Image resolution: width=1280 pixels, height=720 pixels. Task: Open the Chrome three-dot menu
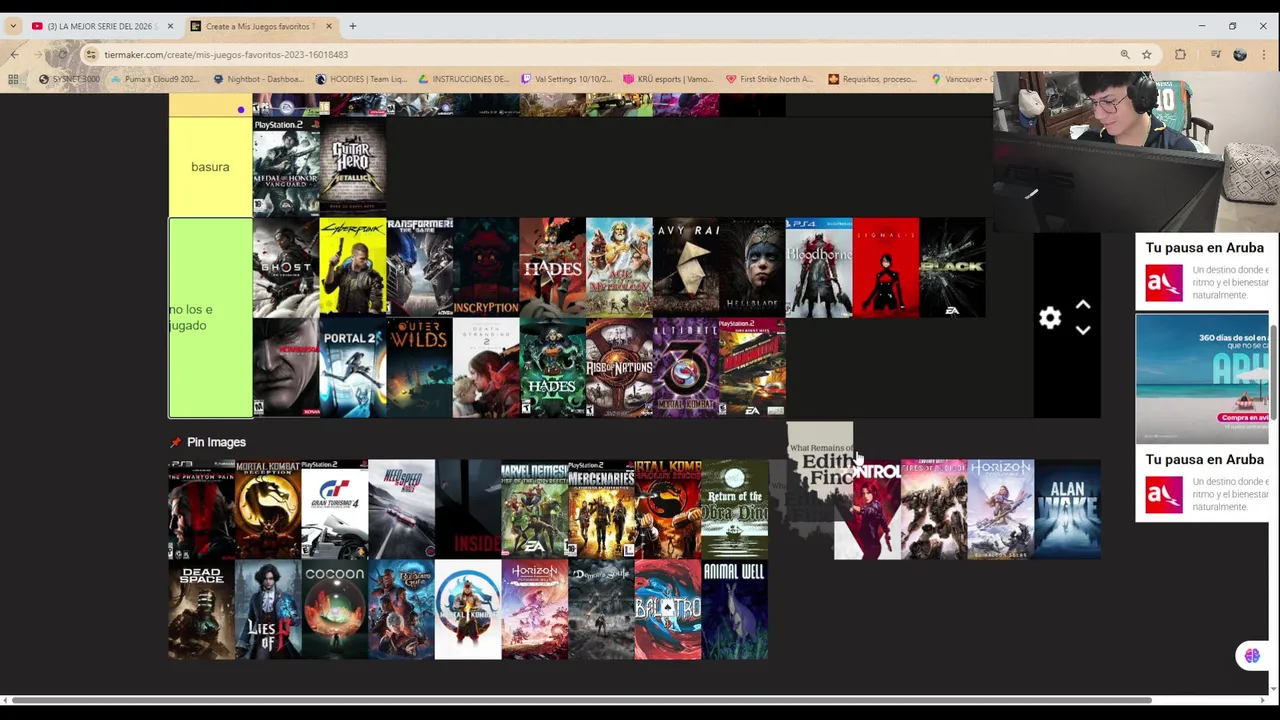click(1265, 54)
